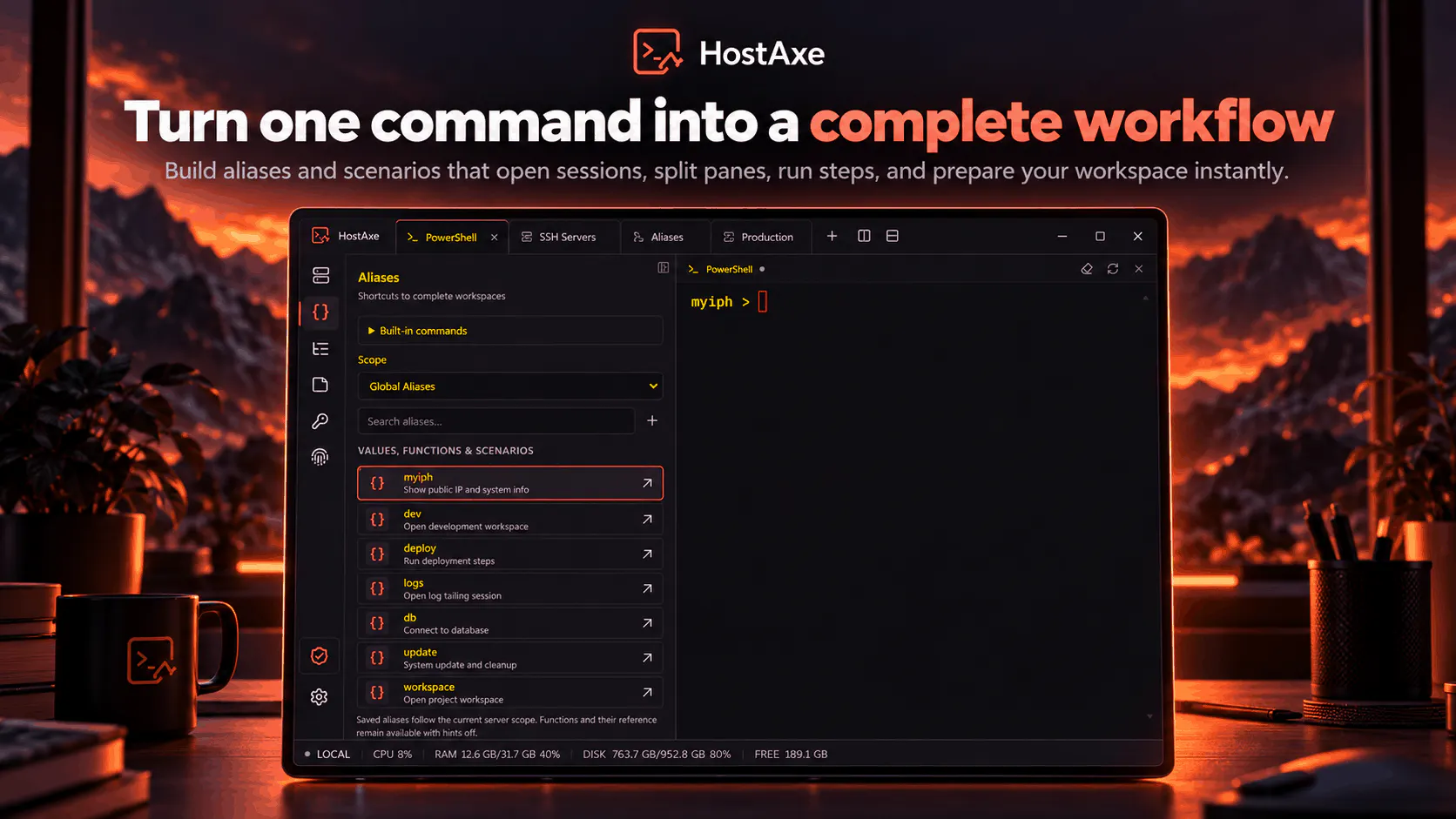Click the DISK usage status entry

coord(657,755)
